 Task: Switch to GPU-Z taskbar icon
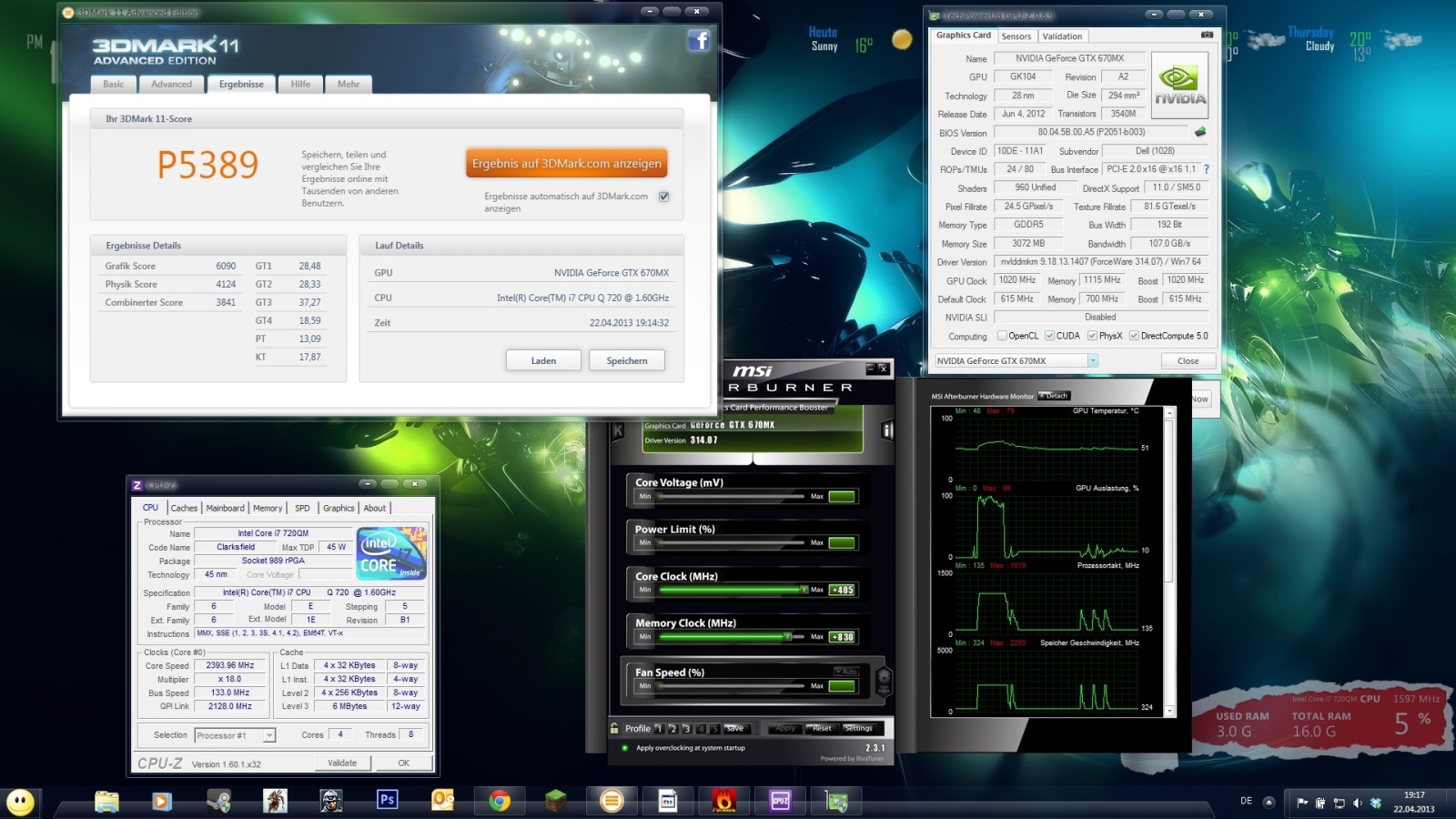pos(837,801)
